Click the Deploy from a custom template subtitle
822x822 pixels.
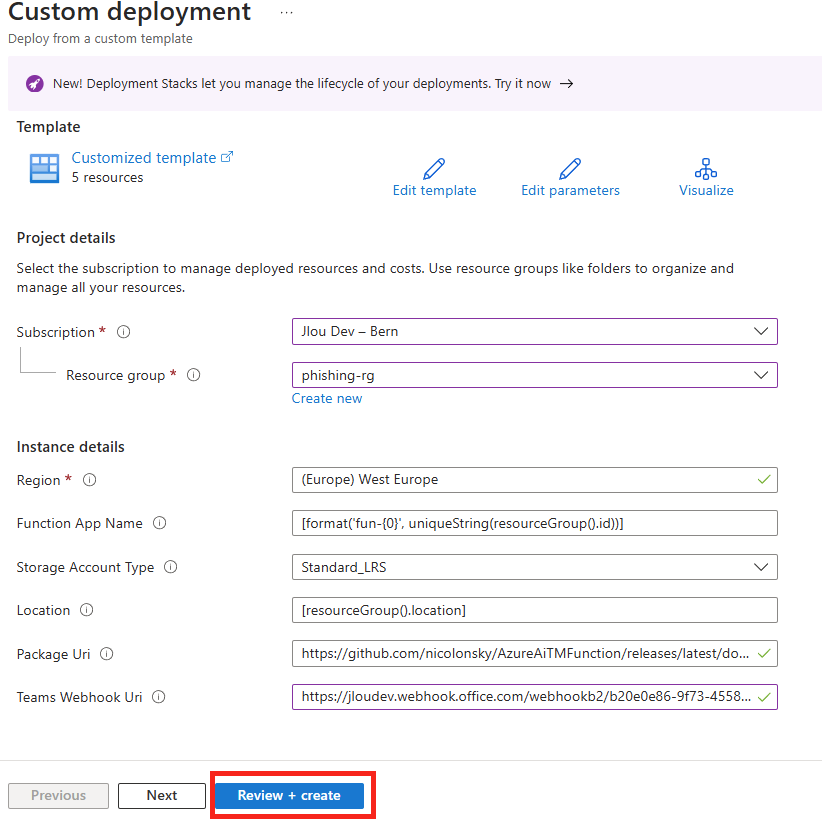pos(100,39)
